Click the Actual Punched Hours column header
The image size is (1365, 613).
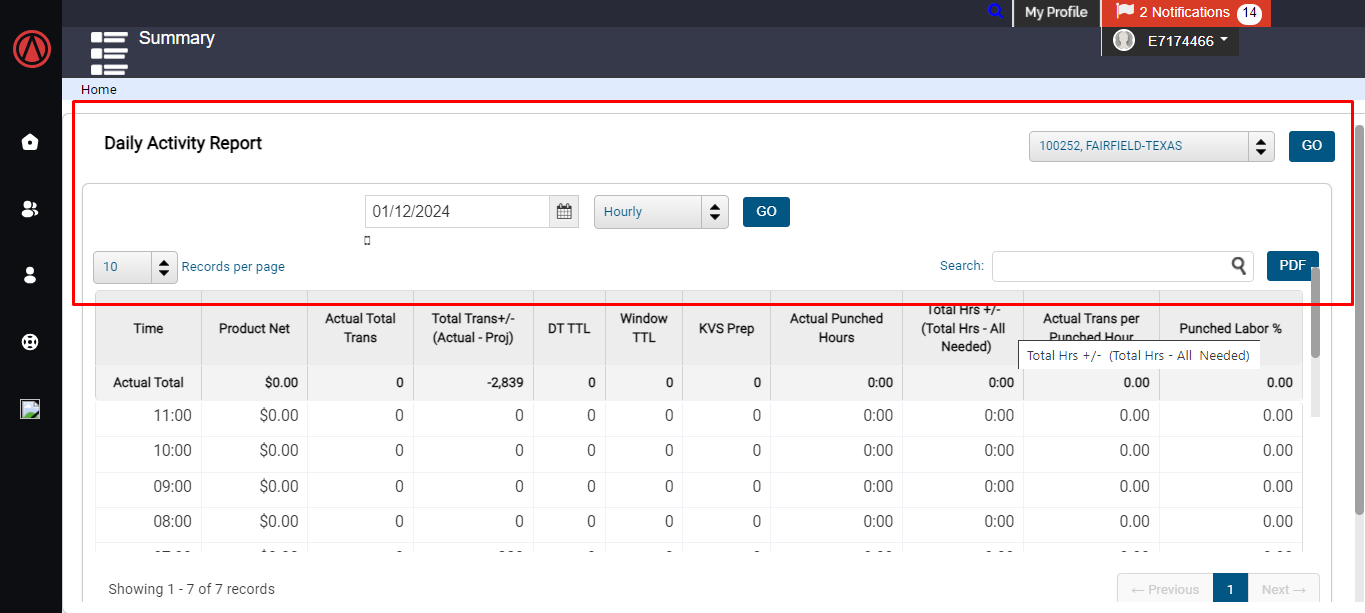tap(836, 328)
